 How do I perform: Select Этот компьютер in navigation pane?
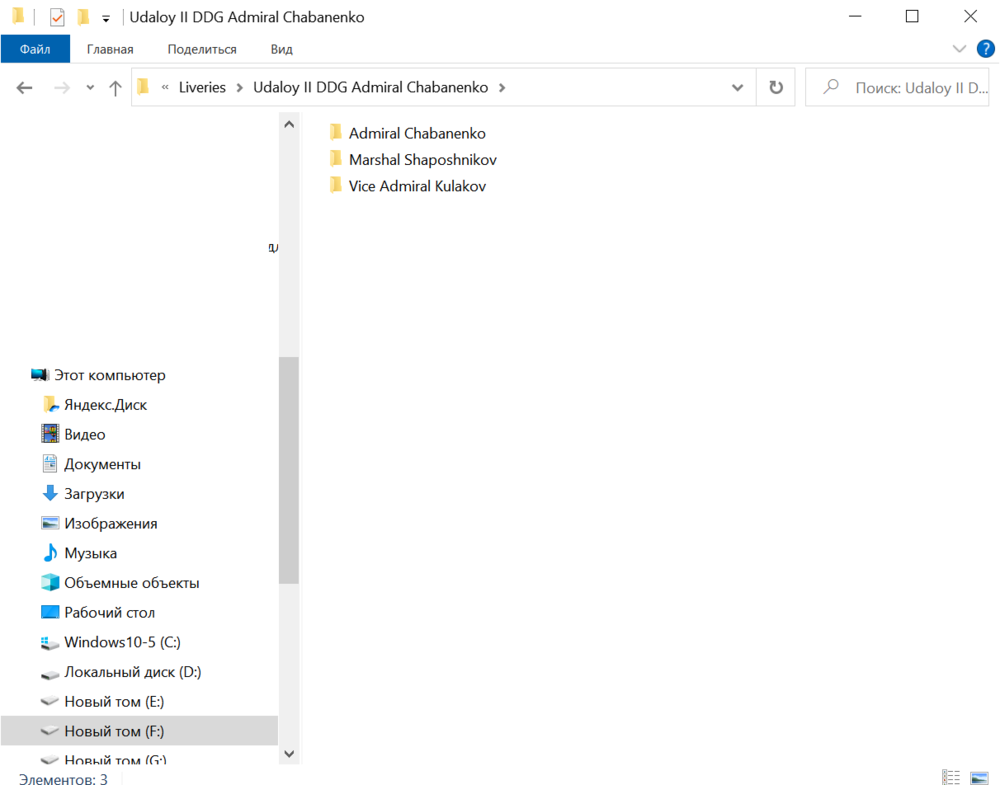(x=98, y=375)
